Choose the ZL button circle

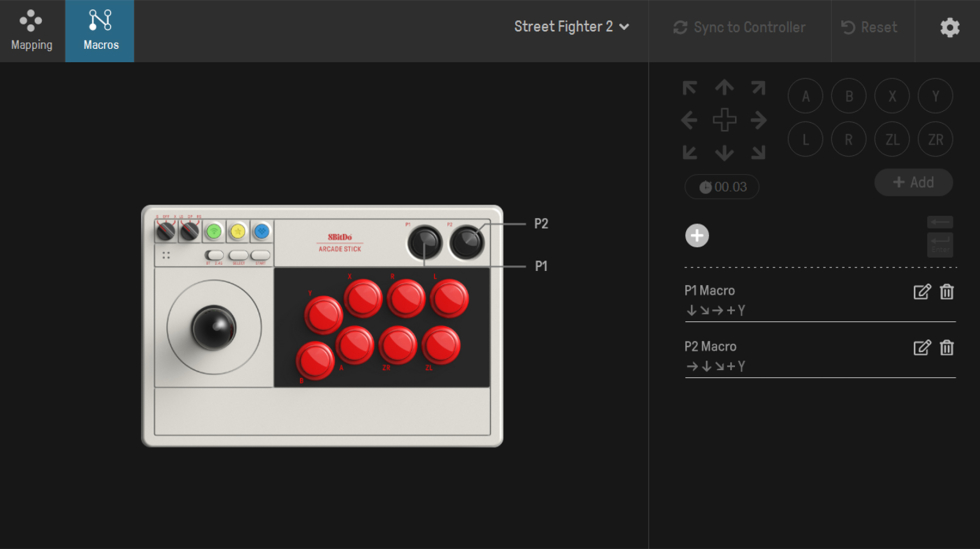click(x=892, y=139)
